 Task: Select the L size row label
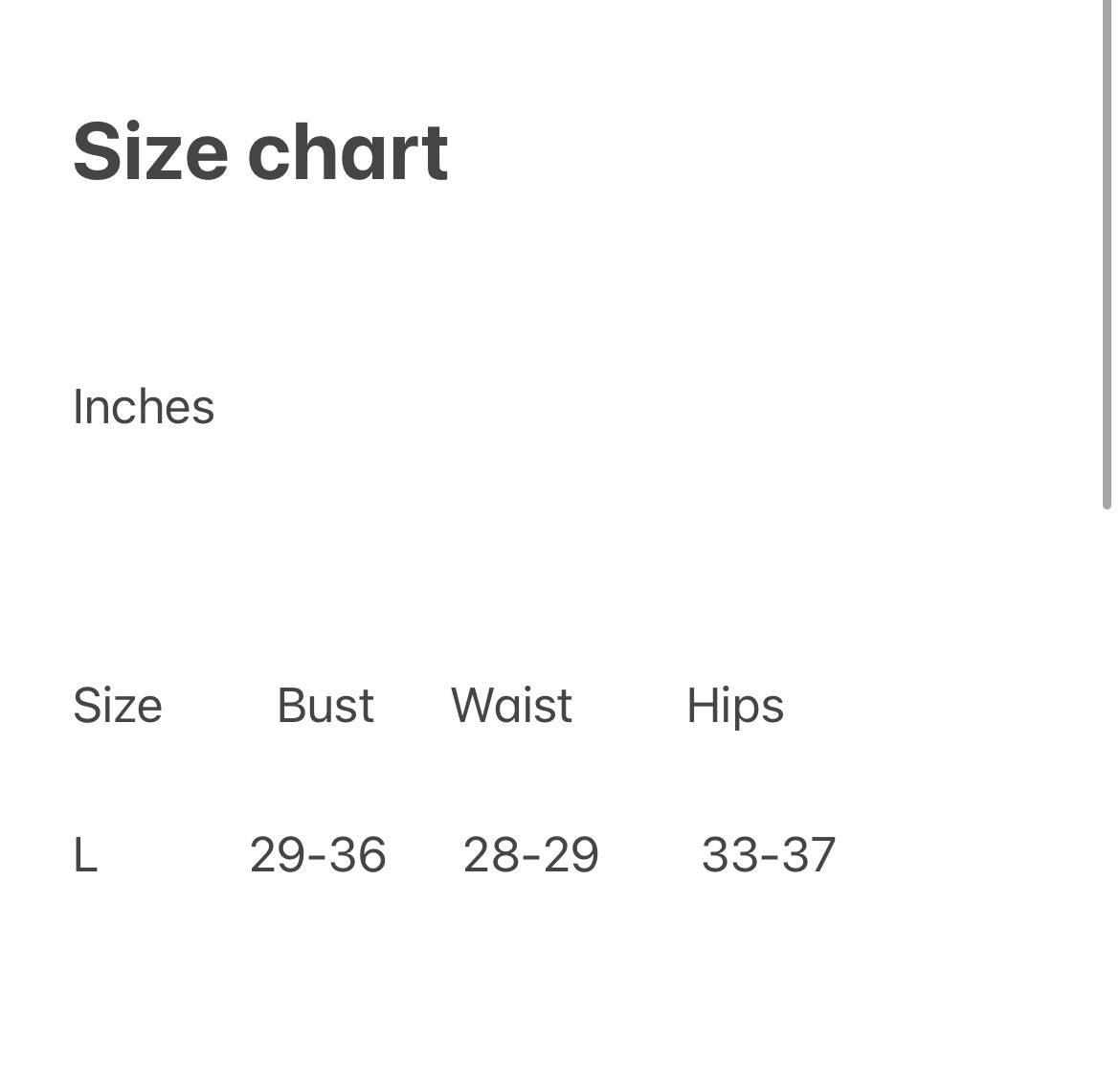tap(85, 855)
